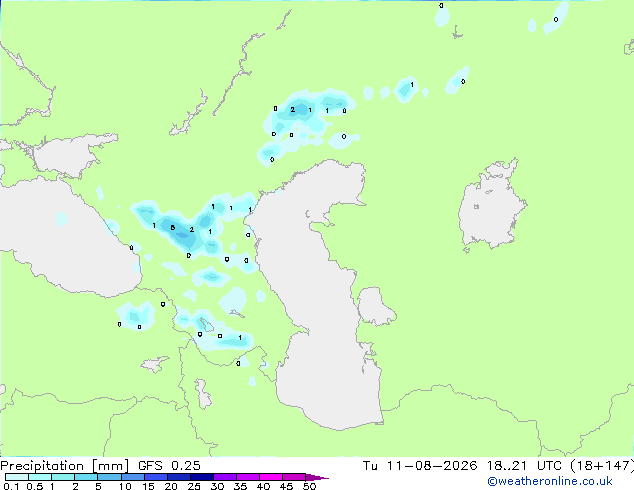
Task: Click the '0.5' legend scale label
Action: point(35,486)
